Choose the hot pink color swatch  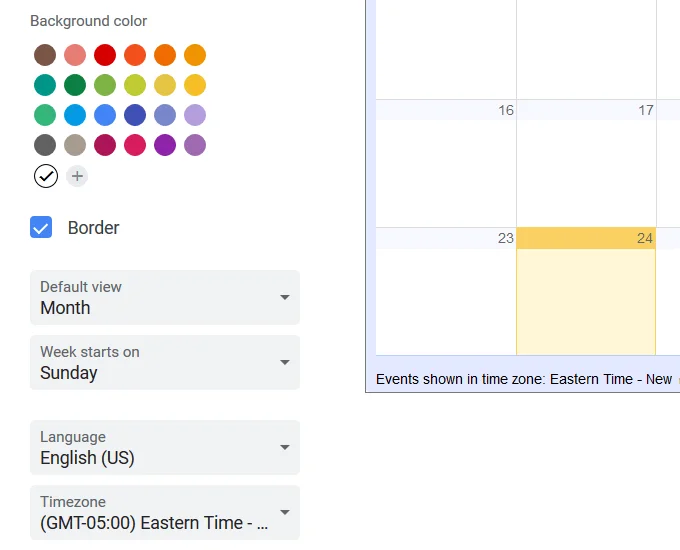coord(135,145)
